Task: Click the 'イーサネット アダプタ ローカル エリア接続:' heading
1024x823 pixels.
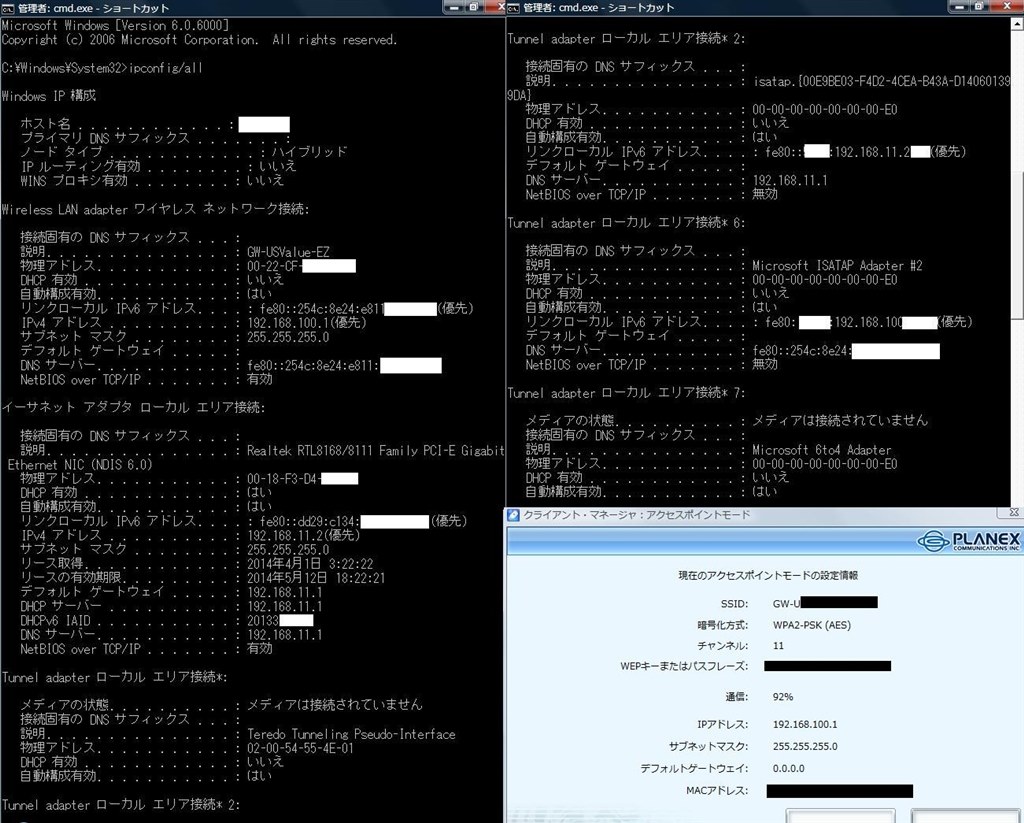Action: (133, 408)
